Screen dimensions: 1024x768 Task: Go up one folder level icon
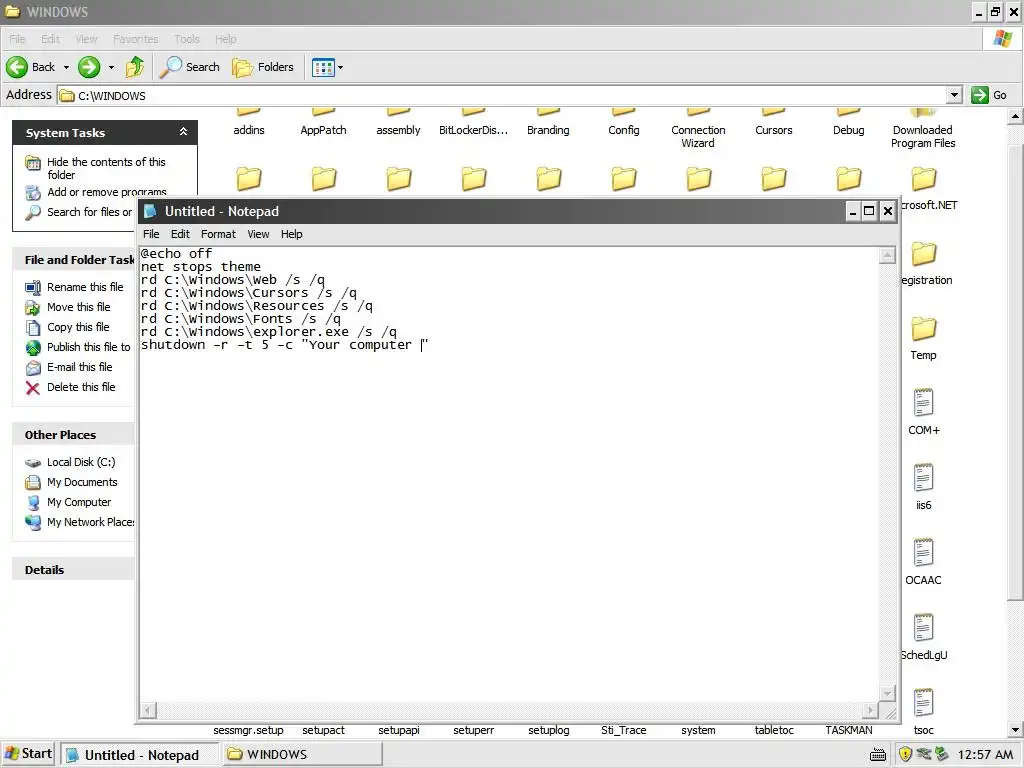(x=135, y=67)
